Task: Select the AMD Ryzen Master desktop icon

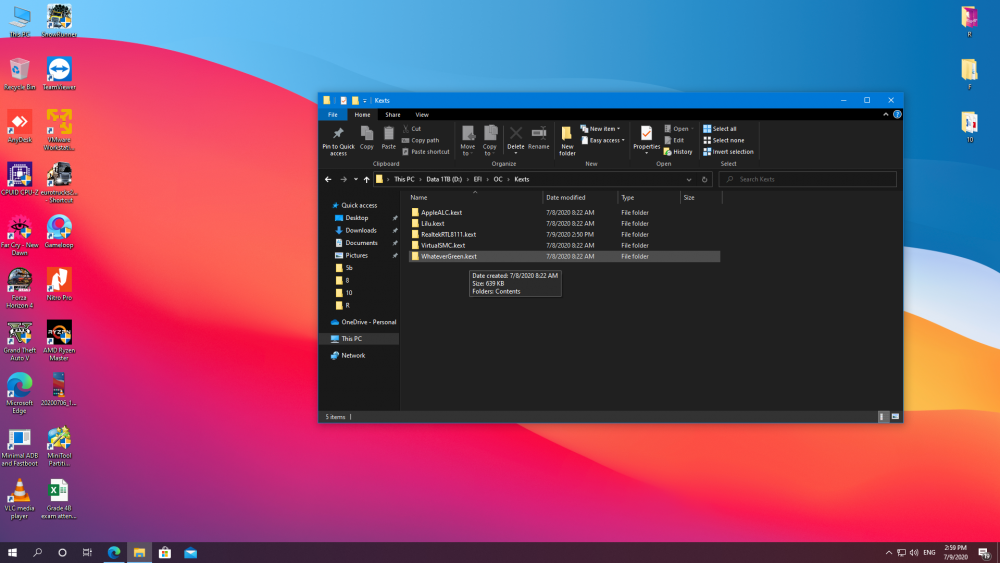Action: coord(59,340)
